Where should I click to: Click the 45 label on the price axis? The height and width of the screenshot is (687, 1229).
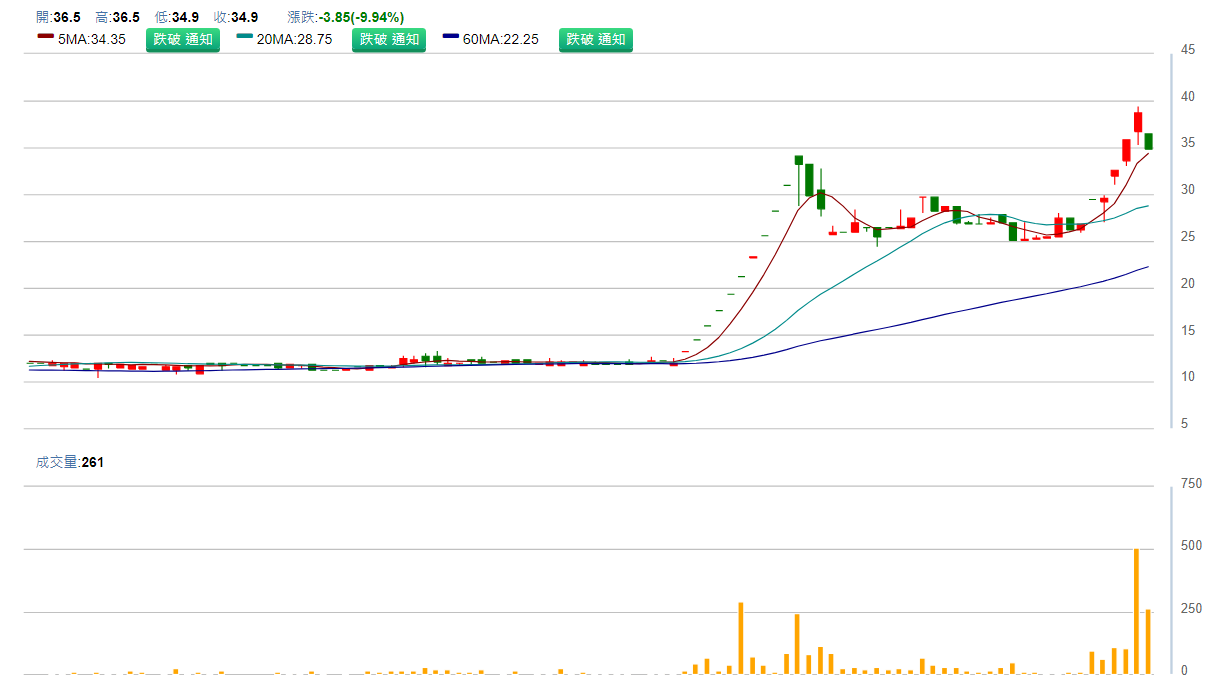tap(1188, 50)
